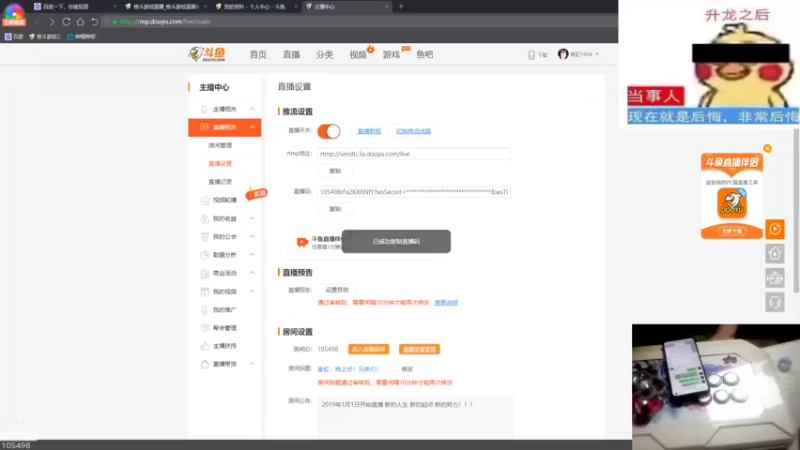Click the 切换推流线路 link
Screen dimensions: 800x450
[x=413, y=131]
